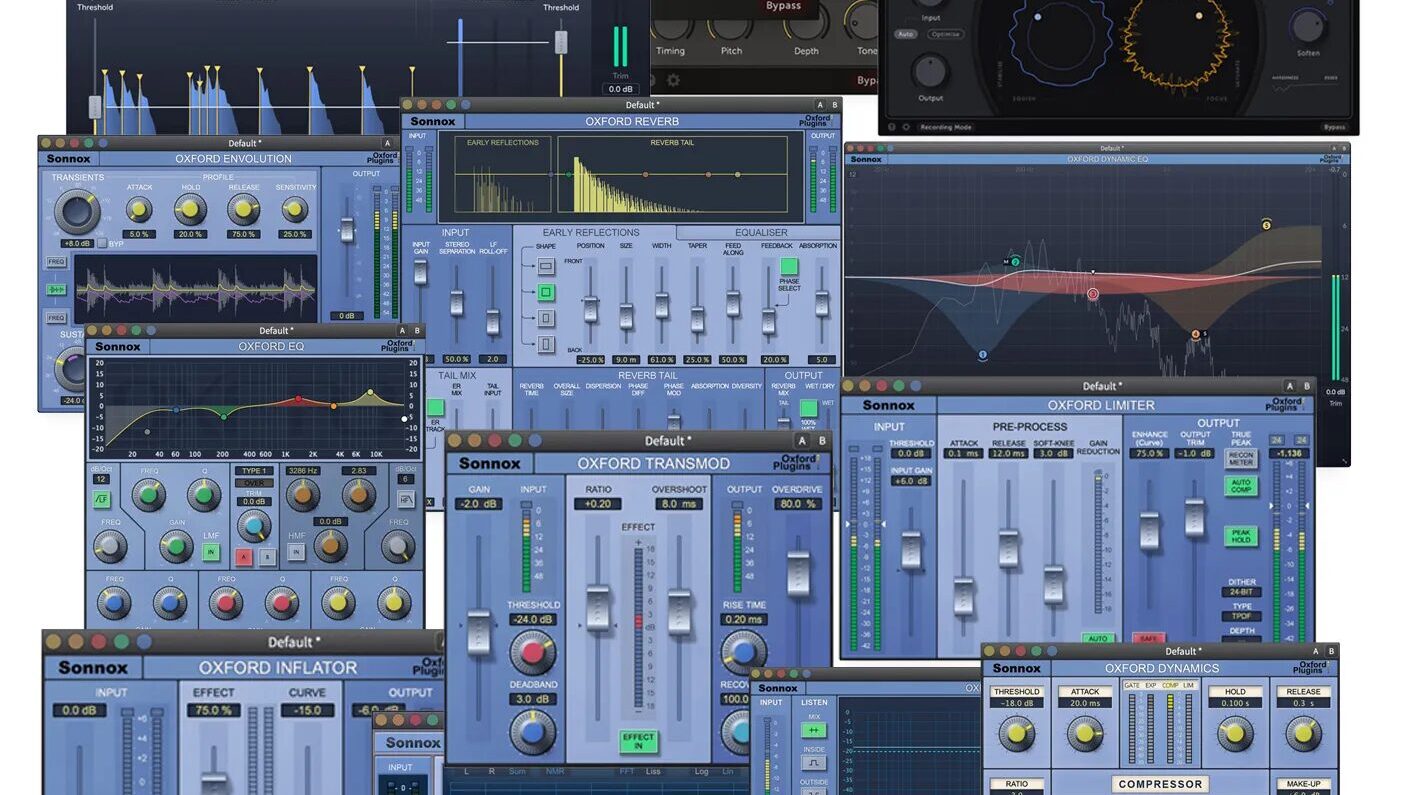
Task: Click preset B in Oxford Transmod
Action: click(822, 441)
